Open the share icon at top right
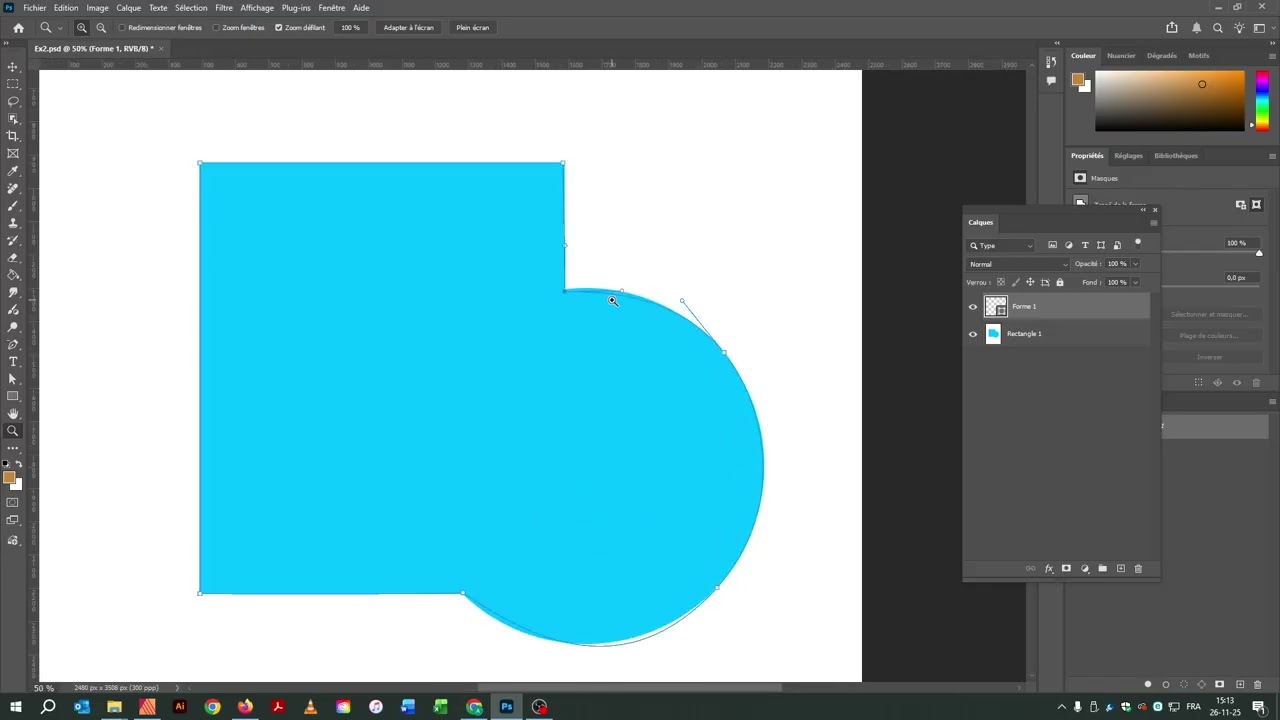The image size is (1280, 720). [x=1172, y=28]
